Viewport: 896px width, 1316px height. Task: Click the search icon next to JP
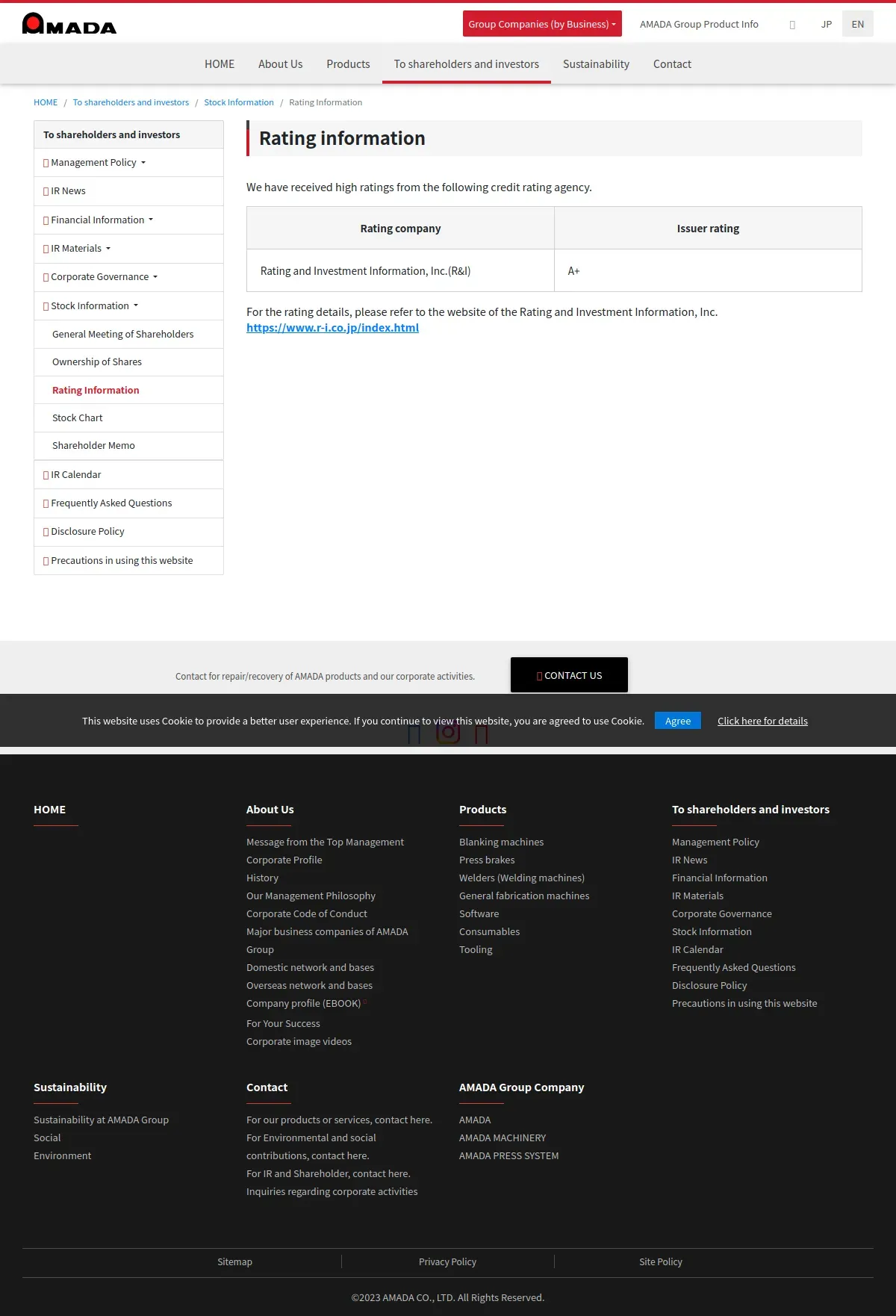pos(792,25)
